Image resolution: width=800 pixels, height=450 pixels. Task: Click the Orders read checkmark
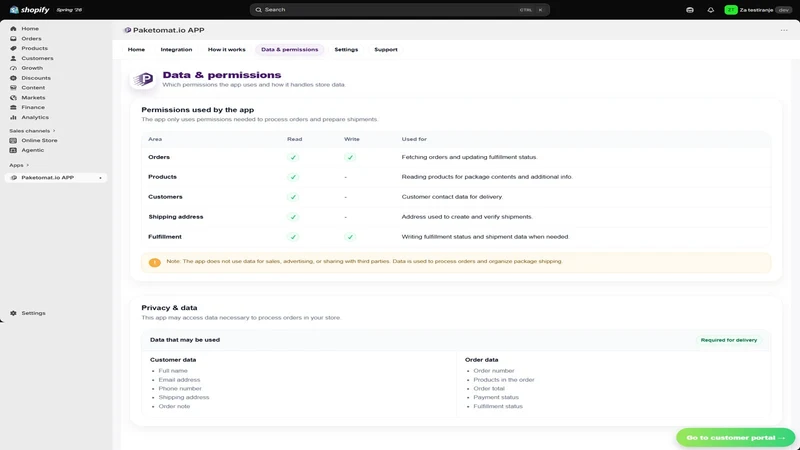tap(293, 157)
